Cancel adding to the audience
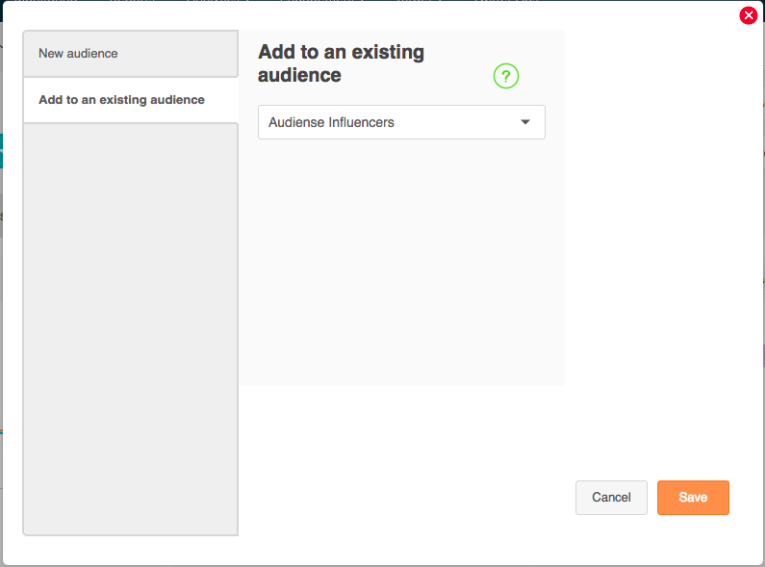765x567 pixels. (611, 497)
